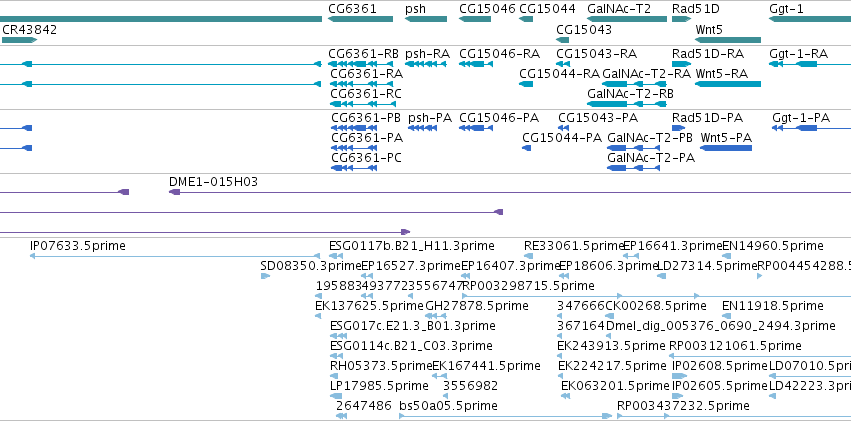Select the CG15046-PA protein
Screen dimensions: 851x421
tap(475, 128)
